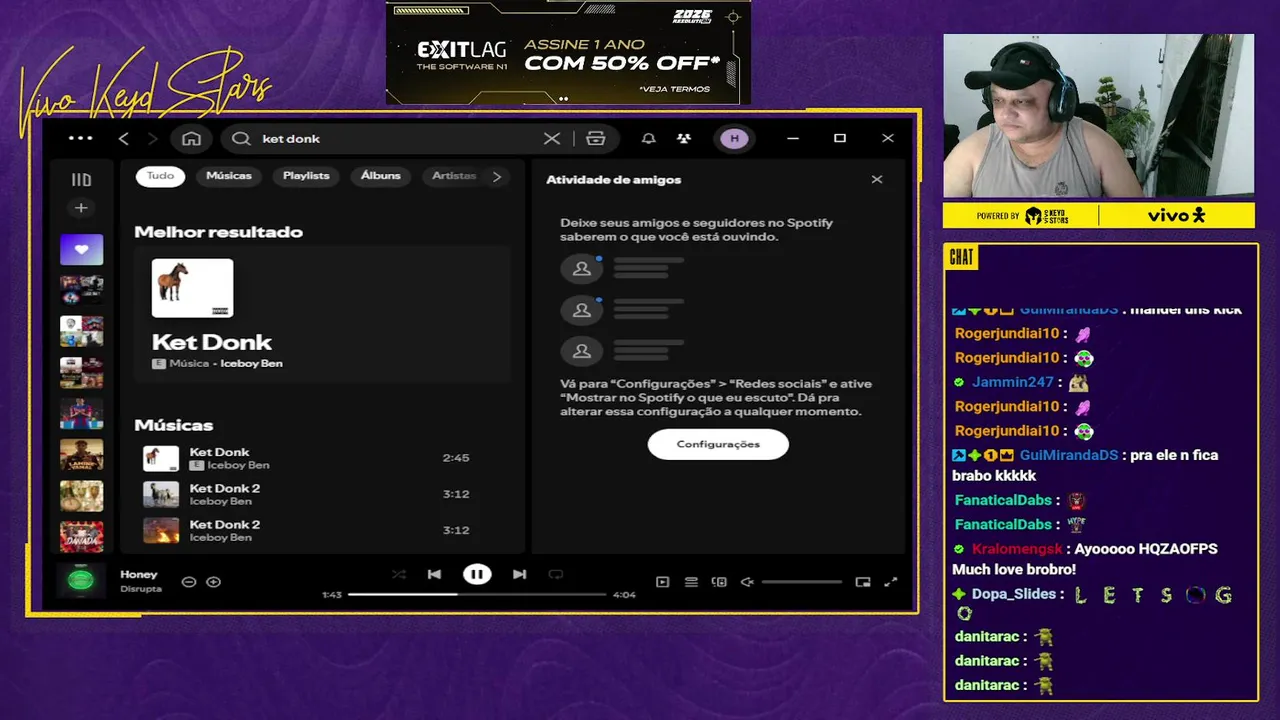Seek on the song progress bar
Viewport: 1280px width, 720px height.
(477, 594)
